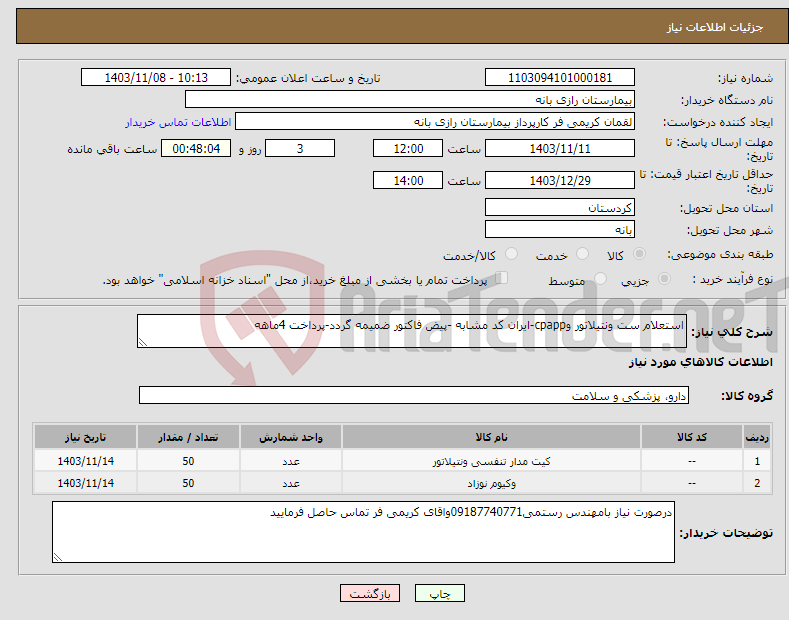Click the جزئیات اطلاعات نیاز page header
The image size is (789, 620).
pos(715,27)
